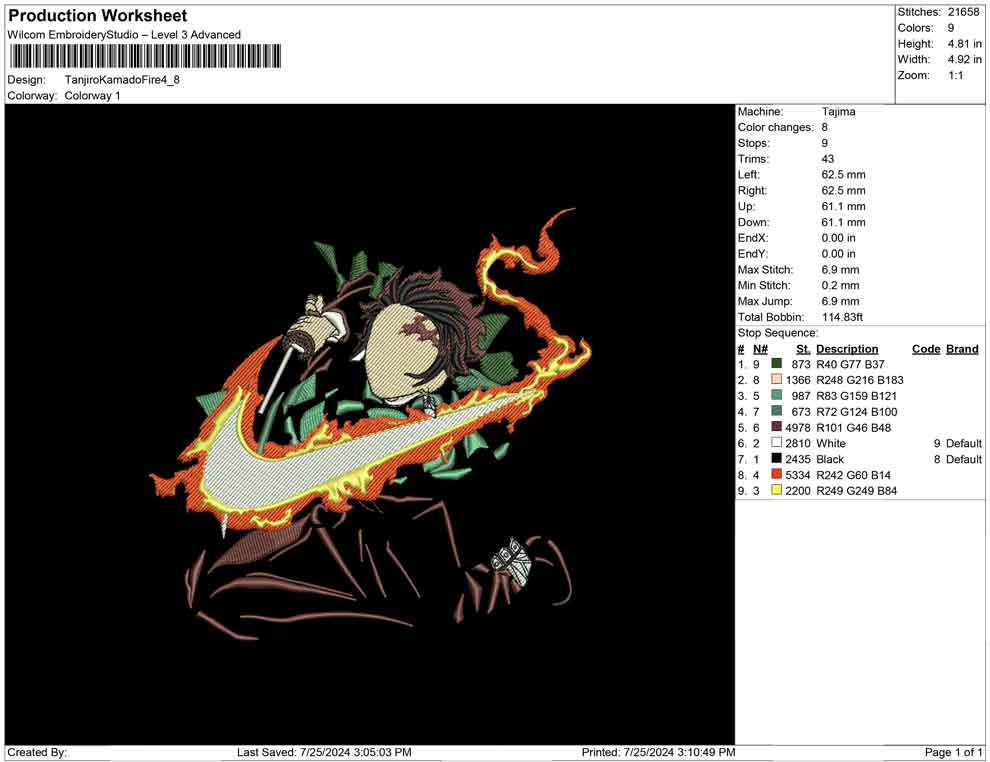This screenshot has height=762, width=990.
Task: Click the Created By label
Action: (x=37, y=752)
